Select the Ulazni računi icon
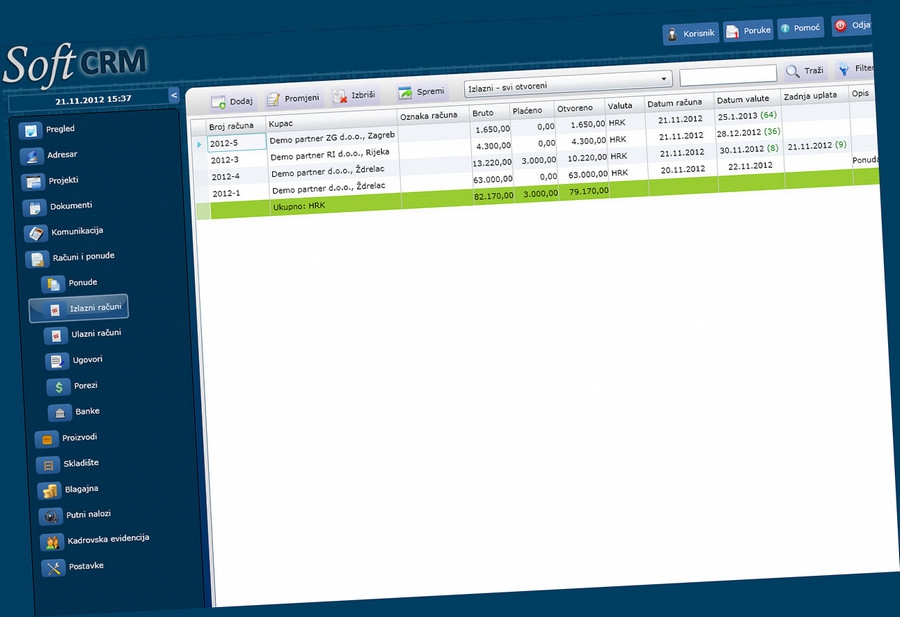Viewport: 900px width, 617px height. click(x=56, y=335)
